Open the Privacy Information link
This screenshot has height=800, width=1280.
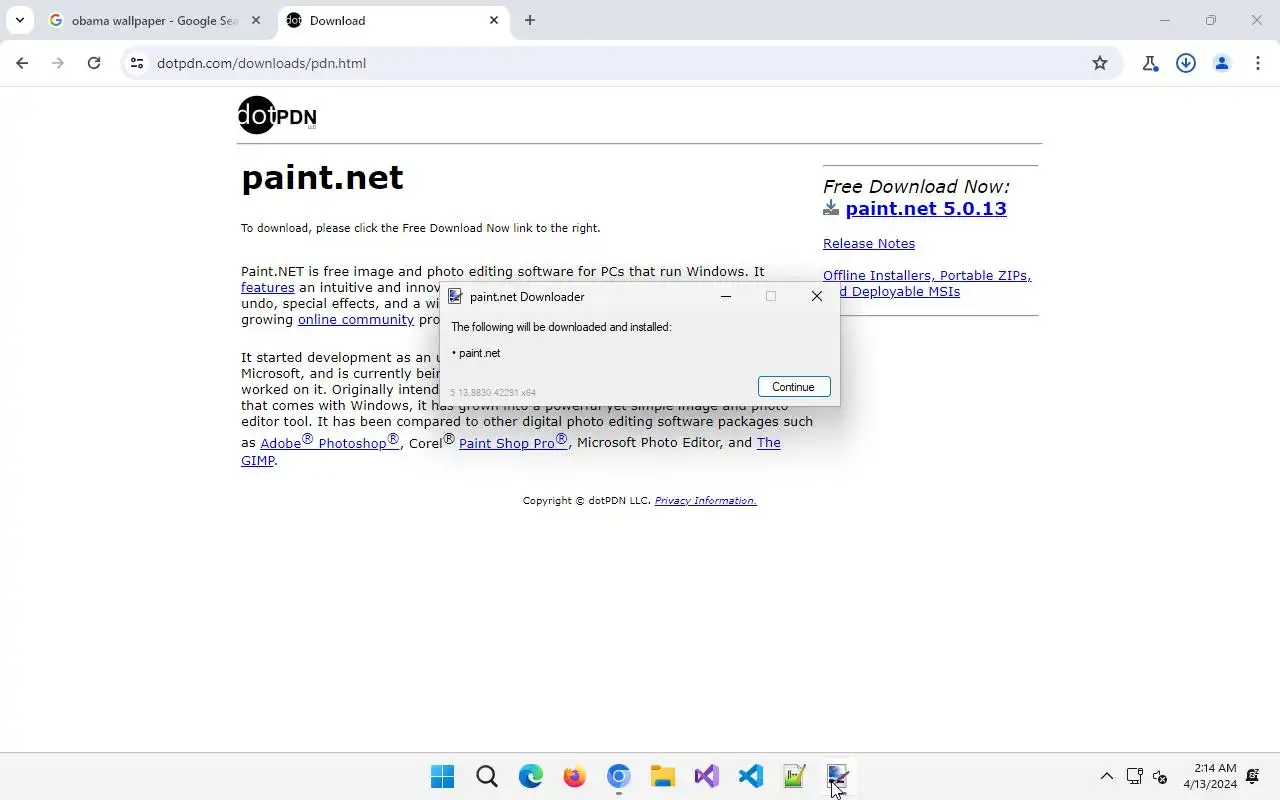tap(705, 500)
